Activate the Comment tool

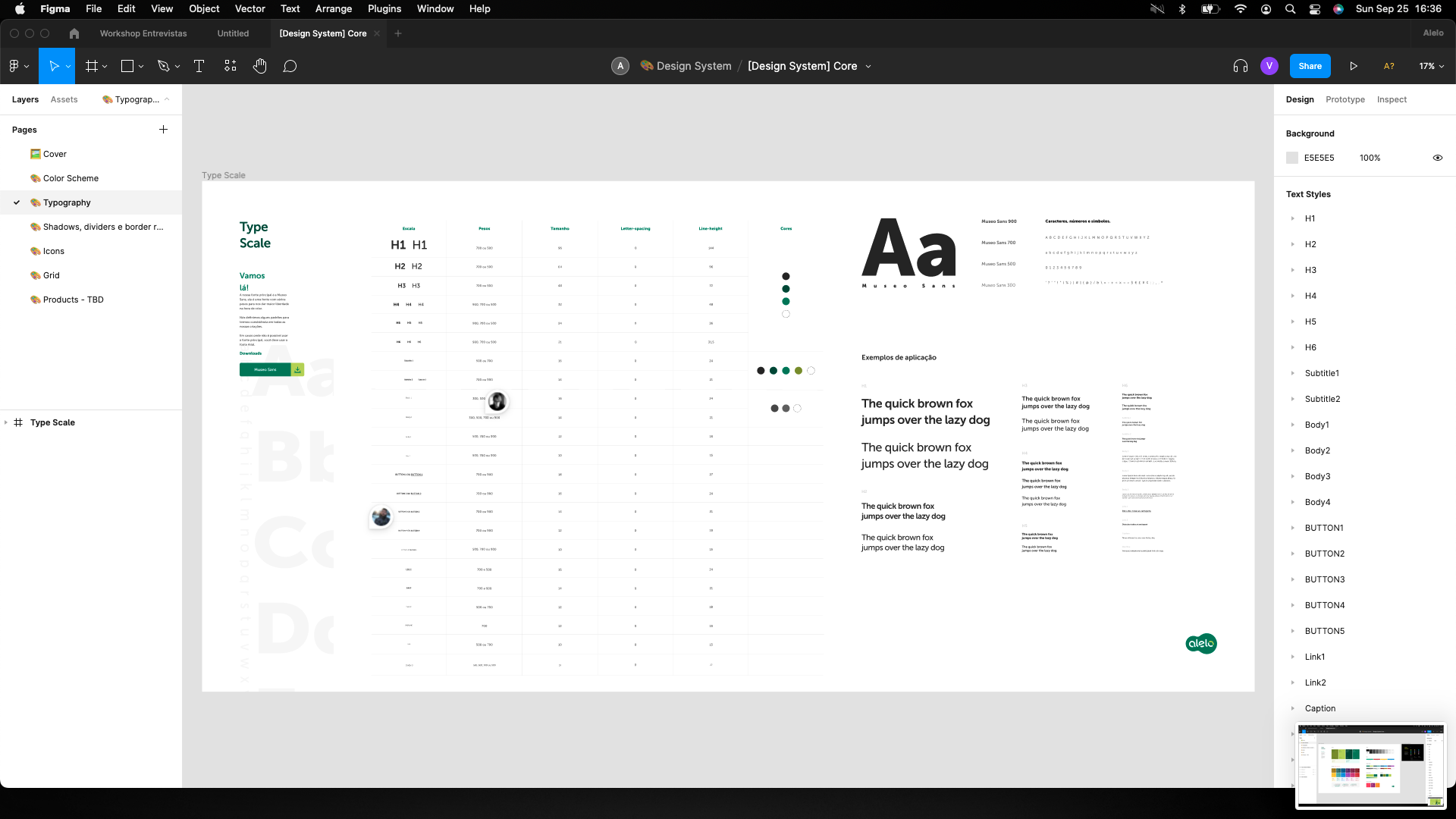[290, 67]
